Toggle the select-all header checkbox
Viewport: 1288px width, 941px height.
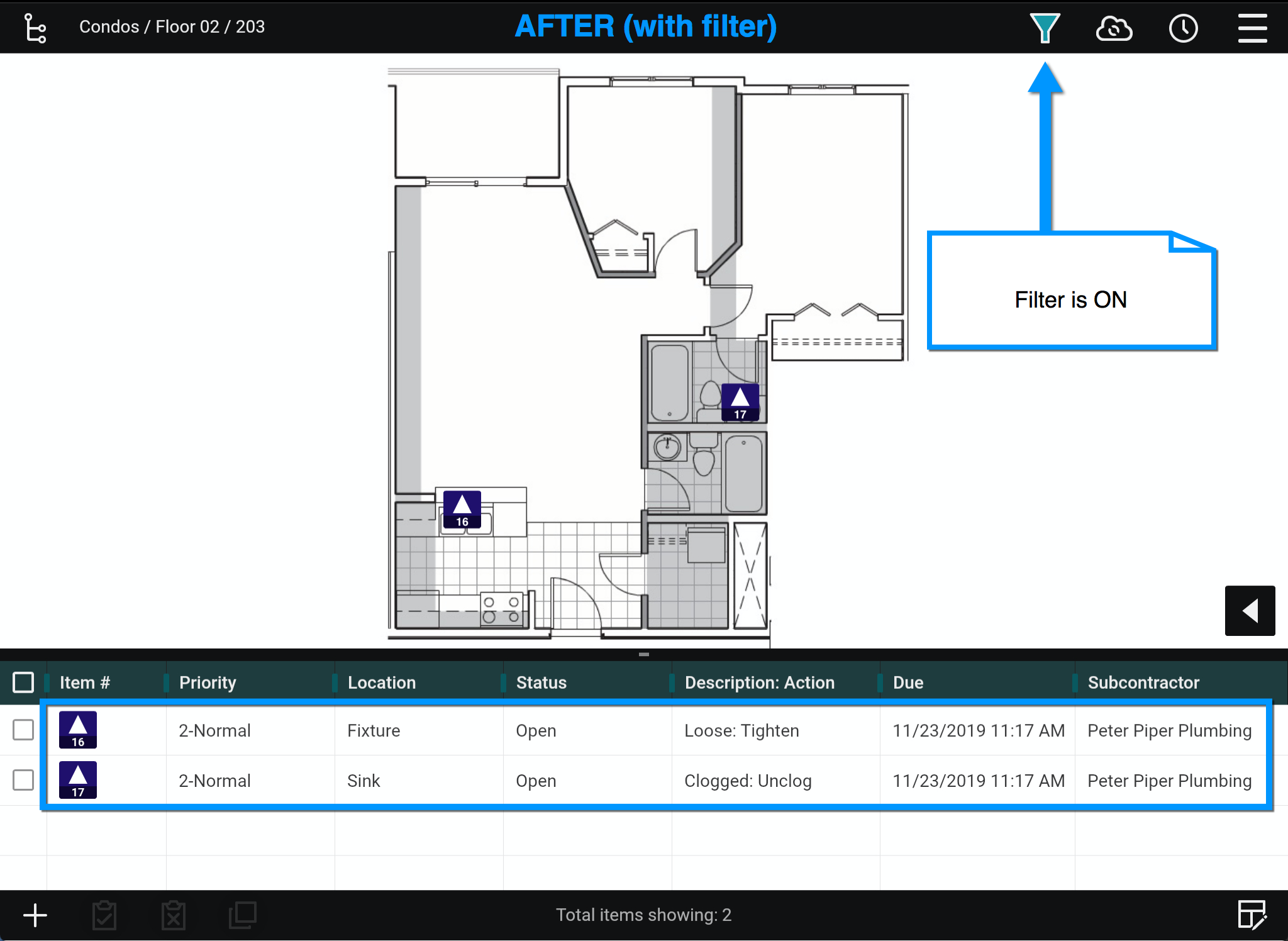(23, 682)
